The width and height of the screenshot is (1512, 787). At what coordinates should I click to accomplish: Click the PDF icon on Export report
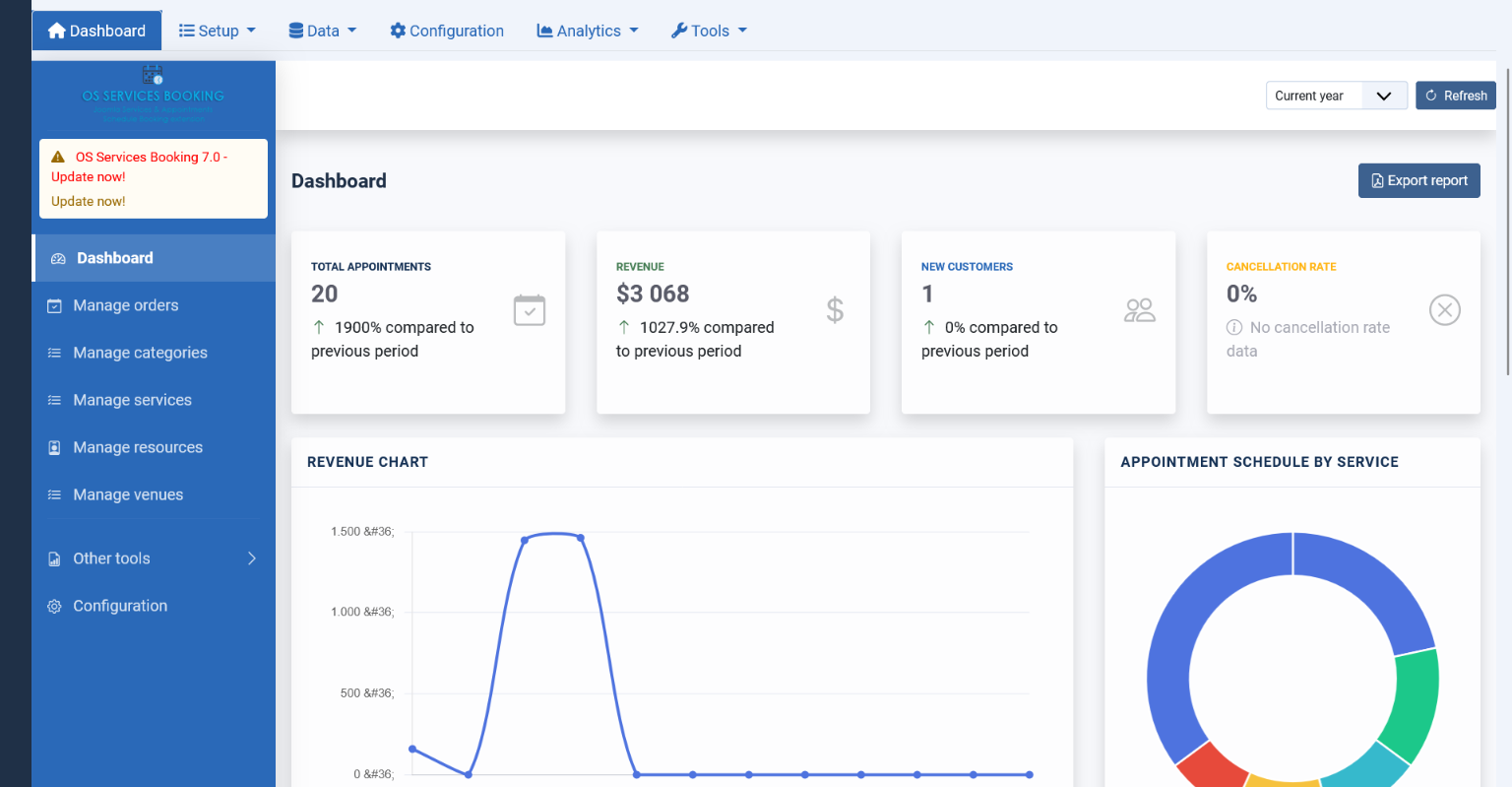(x=1377, y=181)
